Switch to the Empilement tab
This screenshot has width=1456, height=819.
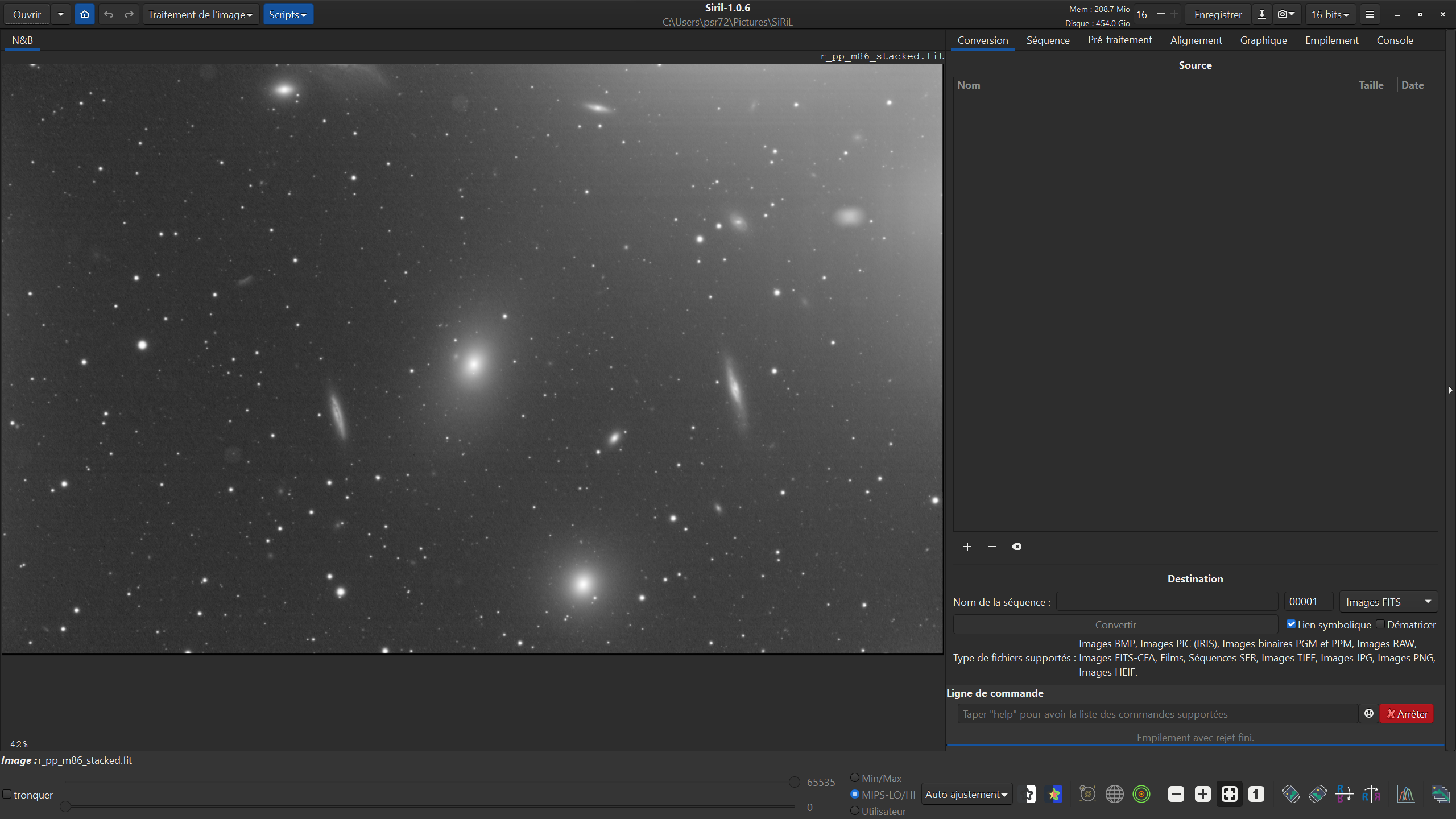1331,40
